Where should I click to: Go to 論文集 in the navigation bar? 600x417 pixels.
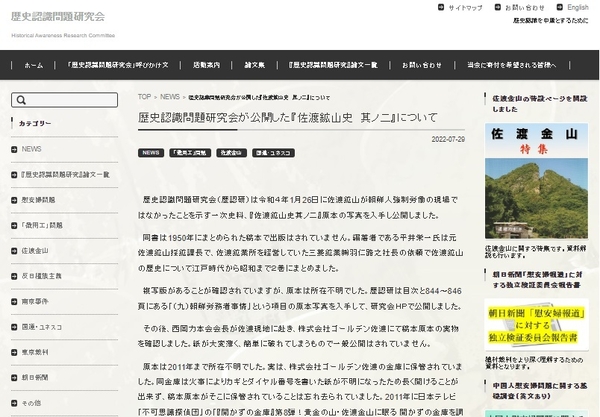pos(254,65)
